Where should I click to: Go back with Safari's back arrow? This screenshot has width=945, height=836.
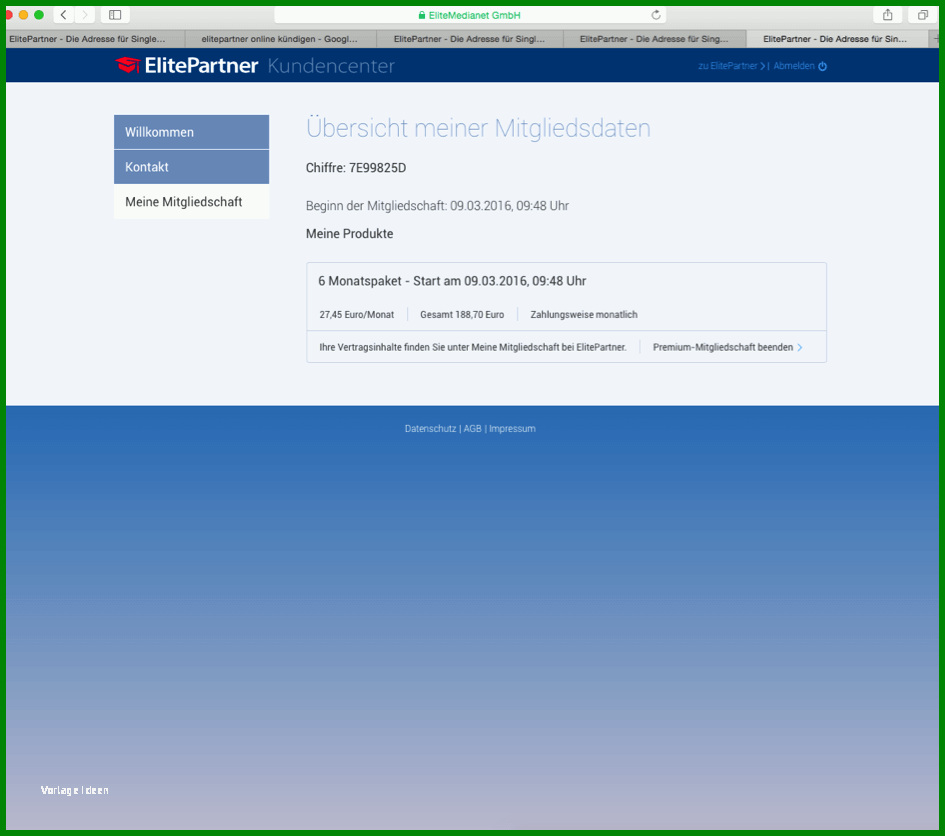pos(63,15)
